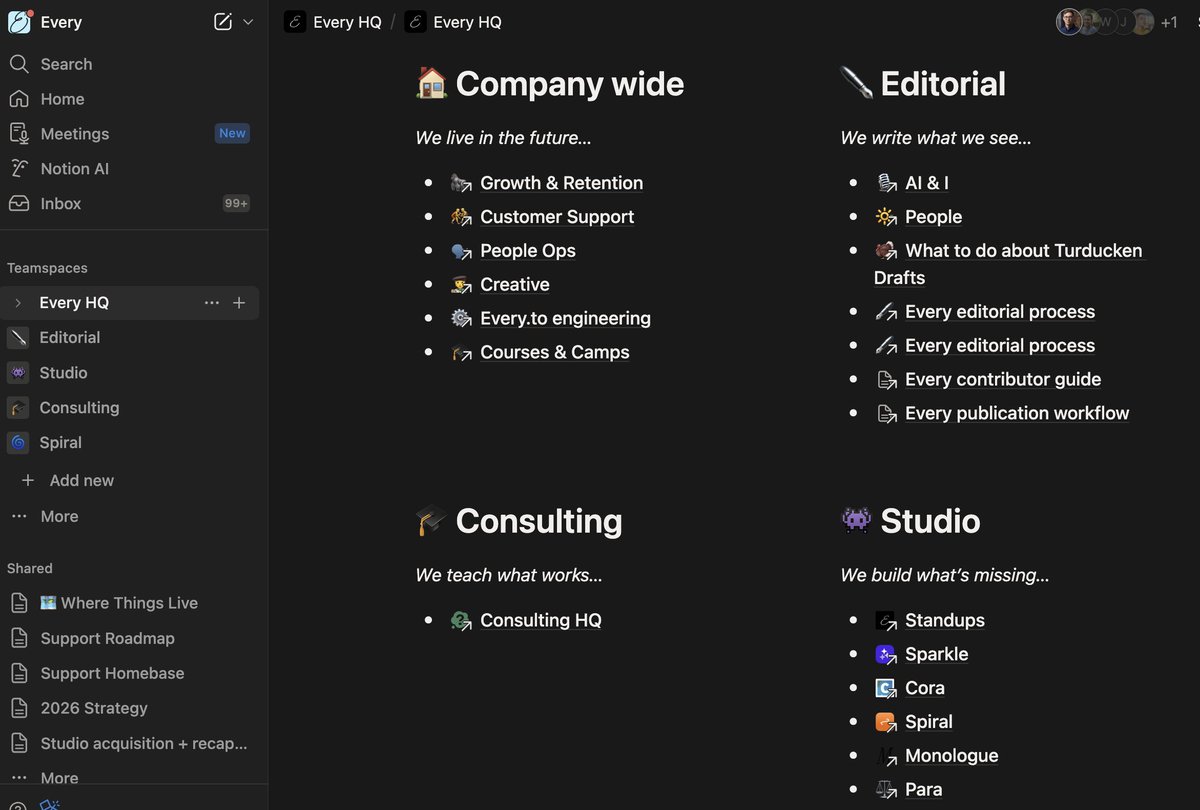Click the Every.to engineering gear icon

click(461, 319)
